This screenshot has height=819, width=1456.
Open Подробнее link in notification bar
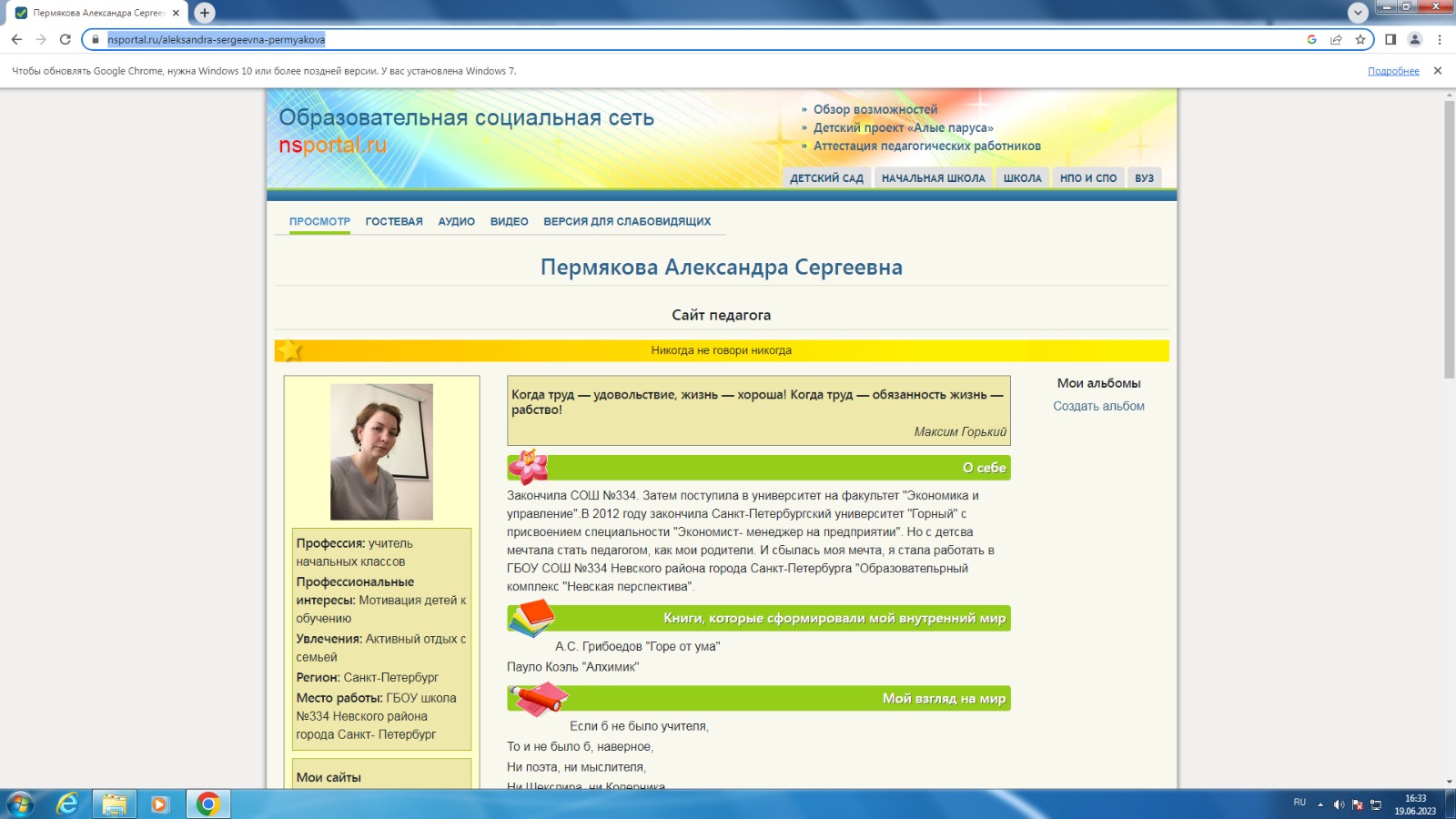tap(1393, 71)
